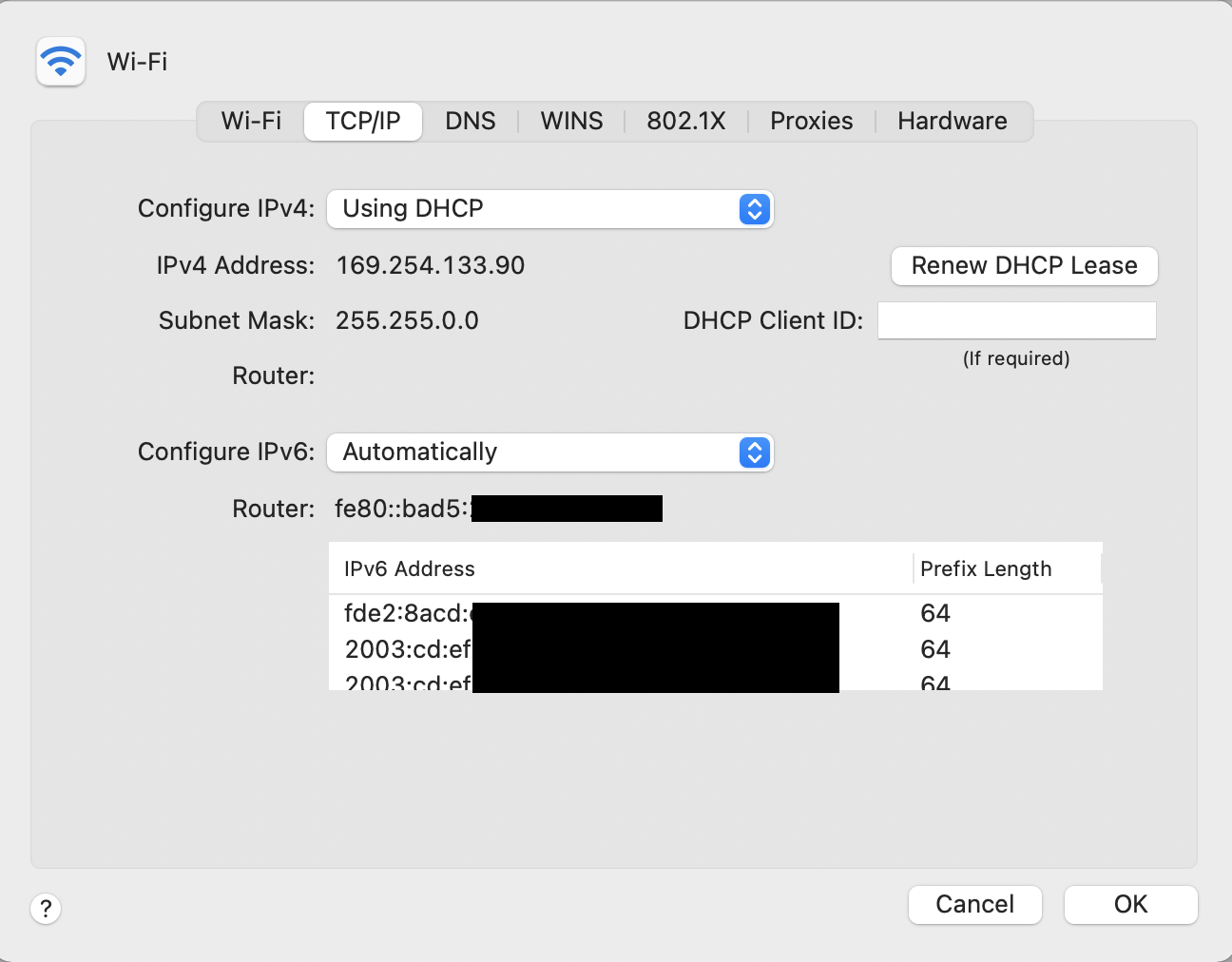This screenshot has height=962, width=1232.
Task: Select the TCP/IP tab
Action: pyautogui.click(x=363, y=121)
